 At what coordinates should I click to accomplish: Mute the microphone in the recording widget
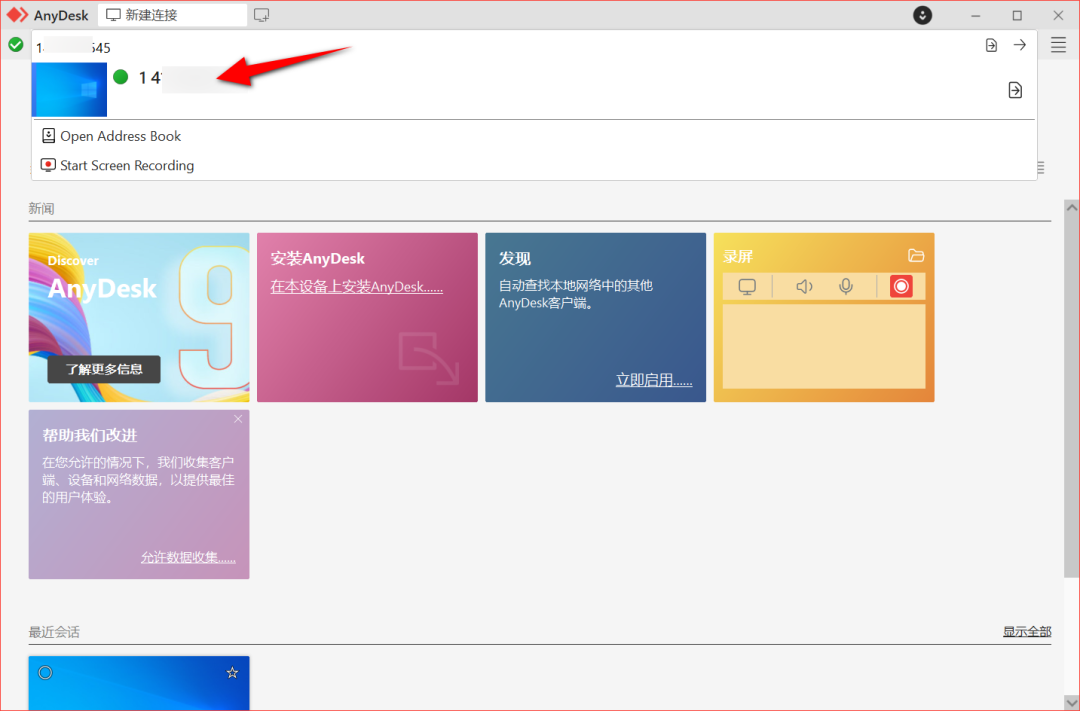pyautogui.click(x=846, y=286)
